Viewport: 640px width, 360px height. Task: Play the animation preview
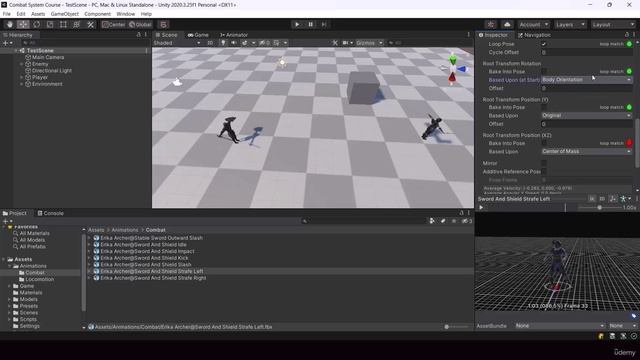[481, 207]
